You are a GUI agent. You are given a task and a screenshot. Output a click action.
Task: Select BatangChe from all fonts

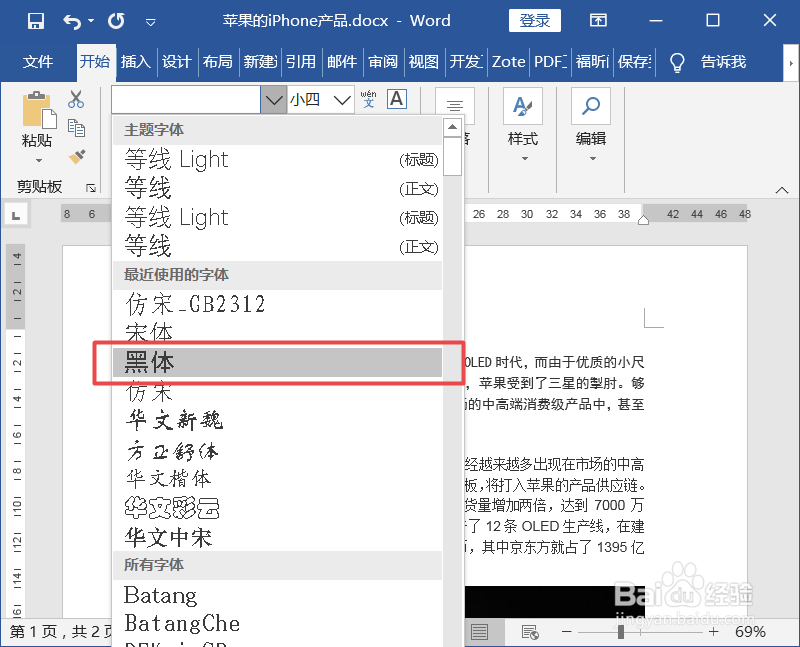click(x=278, y=624)
